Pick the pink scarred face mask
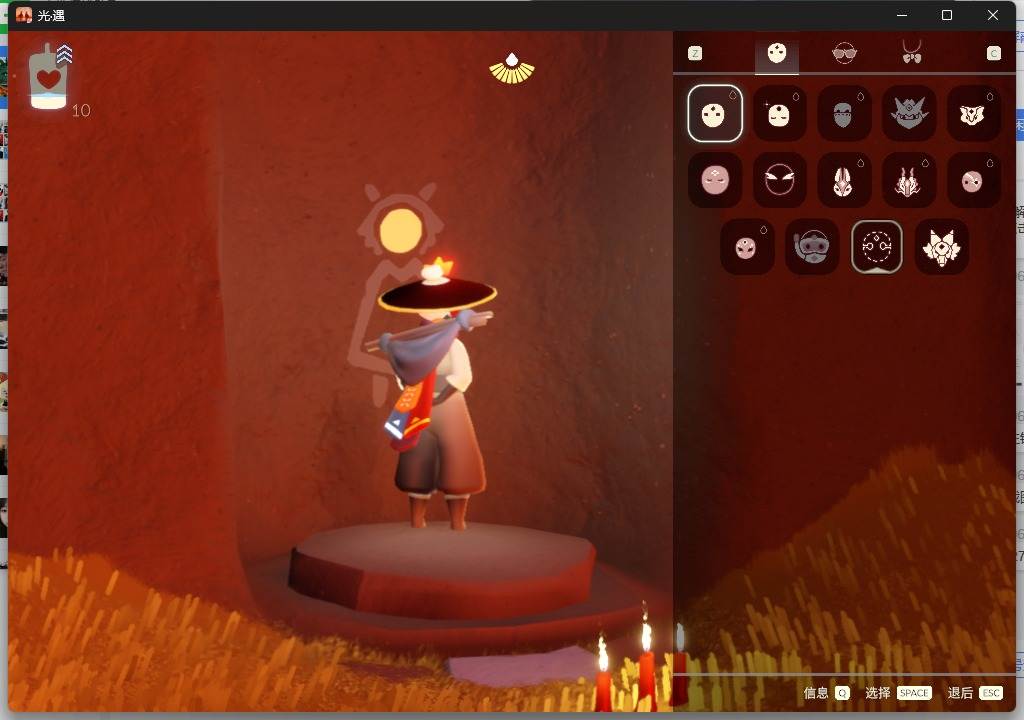 click(x=973, y=180)
